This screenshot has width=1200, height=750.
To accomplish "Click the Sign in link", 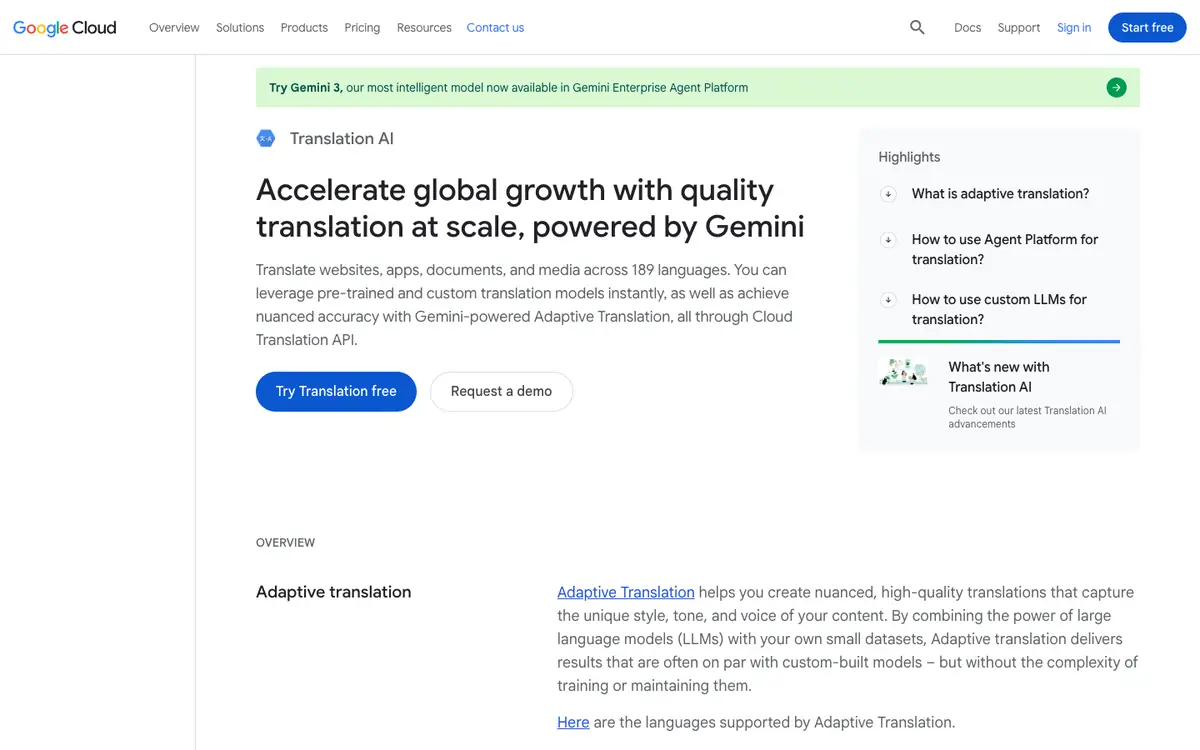I will pyautogui.click(x=1074, y=28).
